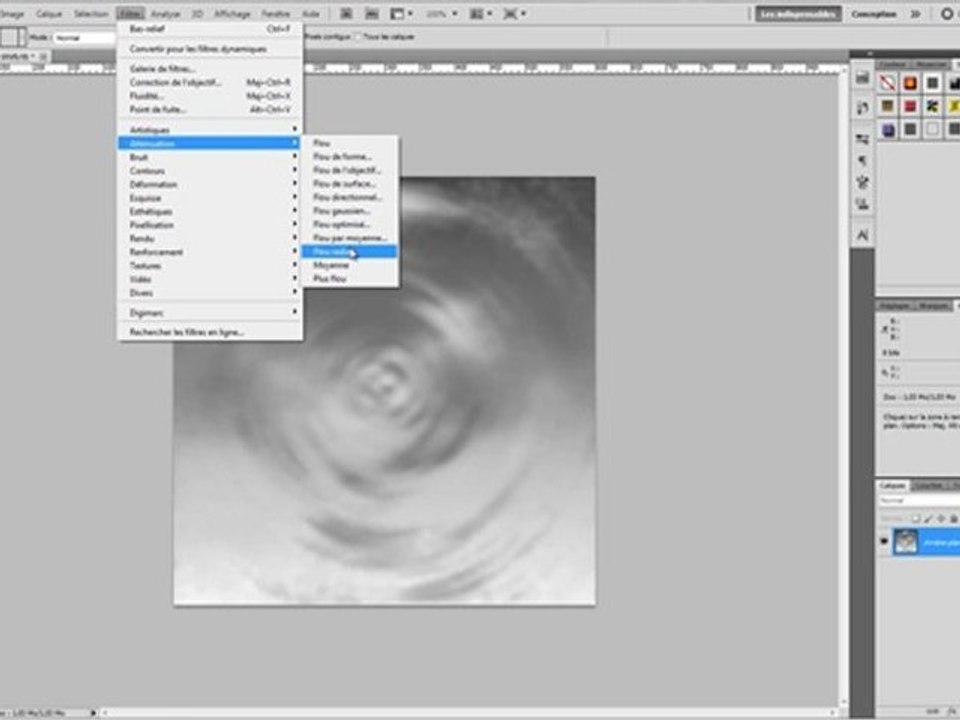The width and height of the screenshot is (960, 720).
Task: Choose 'Flou gaussien...' from the submenu
Action: (x=349, y=211)
